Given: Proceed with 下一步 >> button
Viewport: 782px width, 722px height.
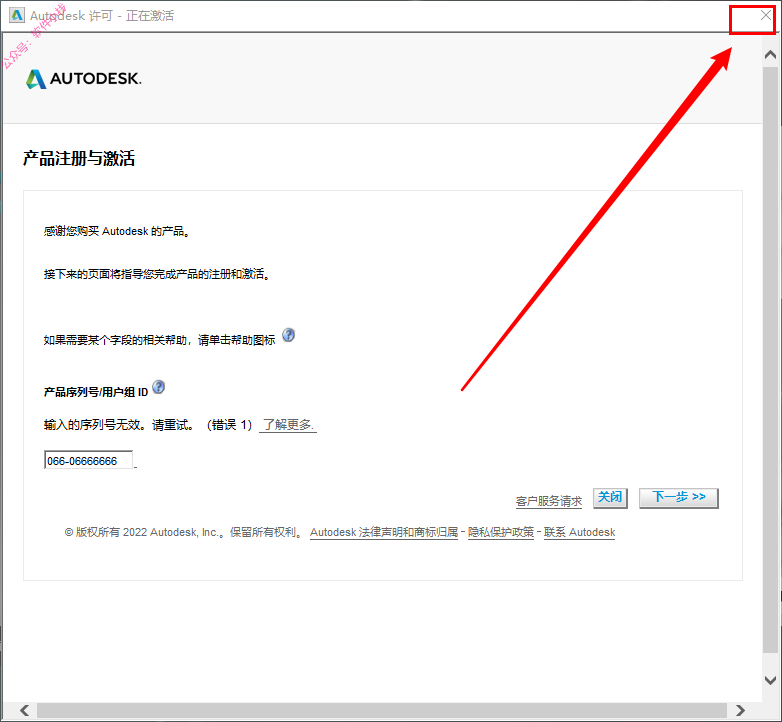Looking at the screenshot, I should (x=679, y=498).
